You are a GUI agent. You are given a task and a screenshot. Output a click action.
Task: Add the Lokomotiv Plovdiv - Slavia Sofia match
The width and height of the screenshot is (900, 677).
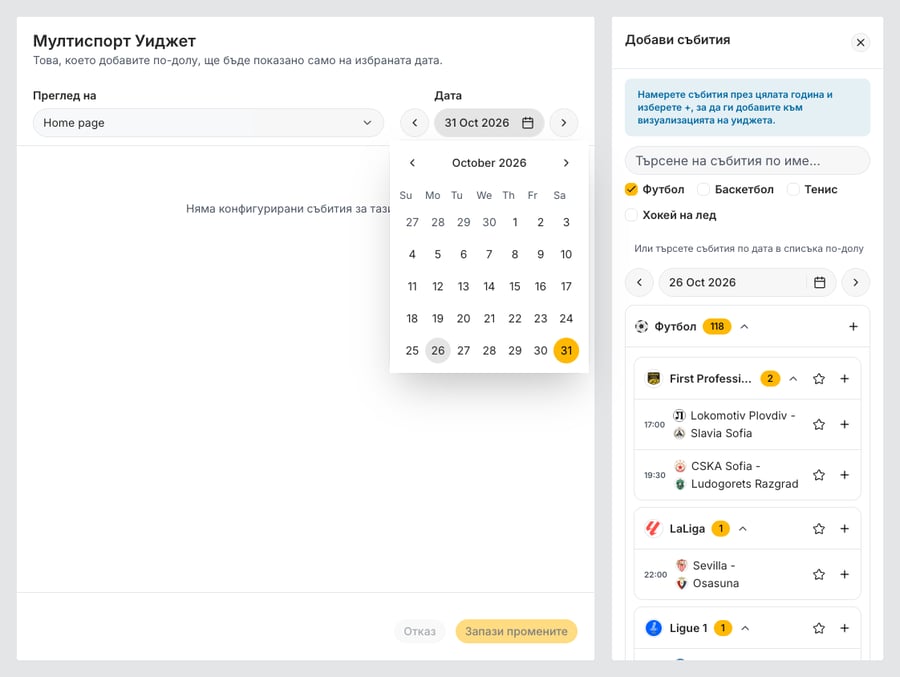coord(844,425)
